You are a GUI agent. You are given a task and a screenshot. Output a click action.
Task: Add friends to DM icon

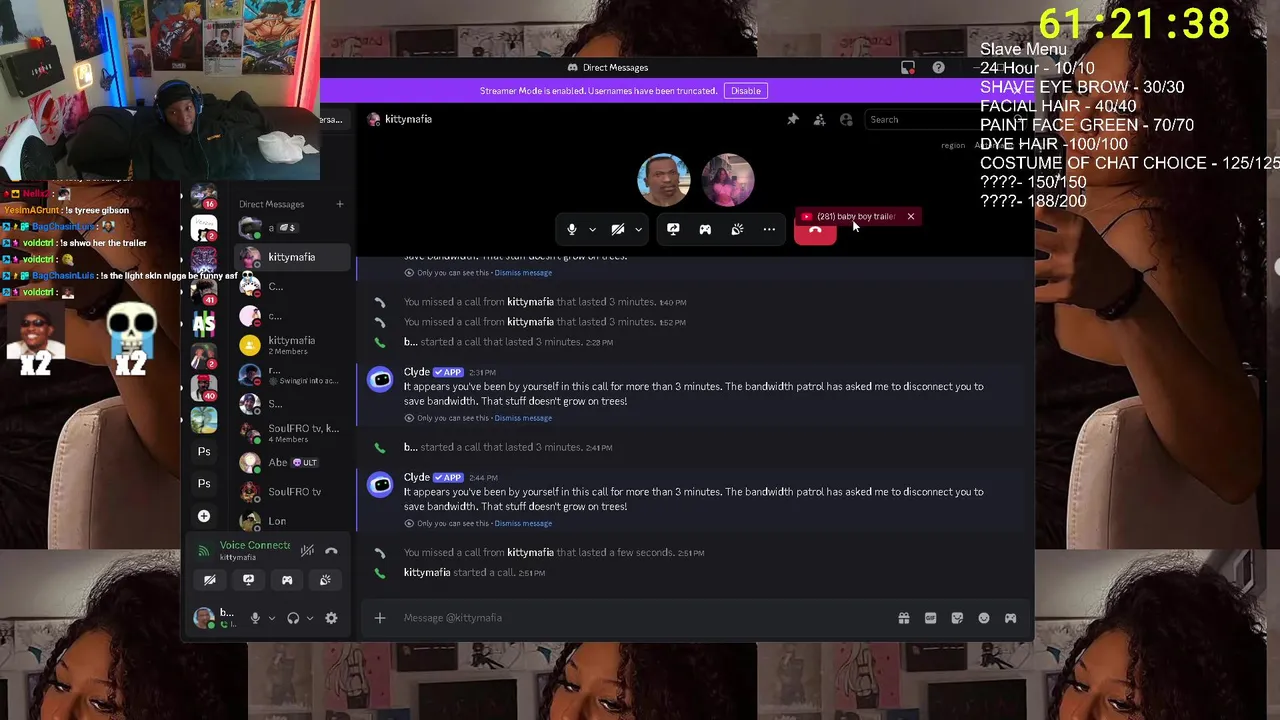point(819,119)
